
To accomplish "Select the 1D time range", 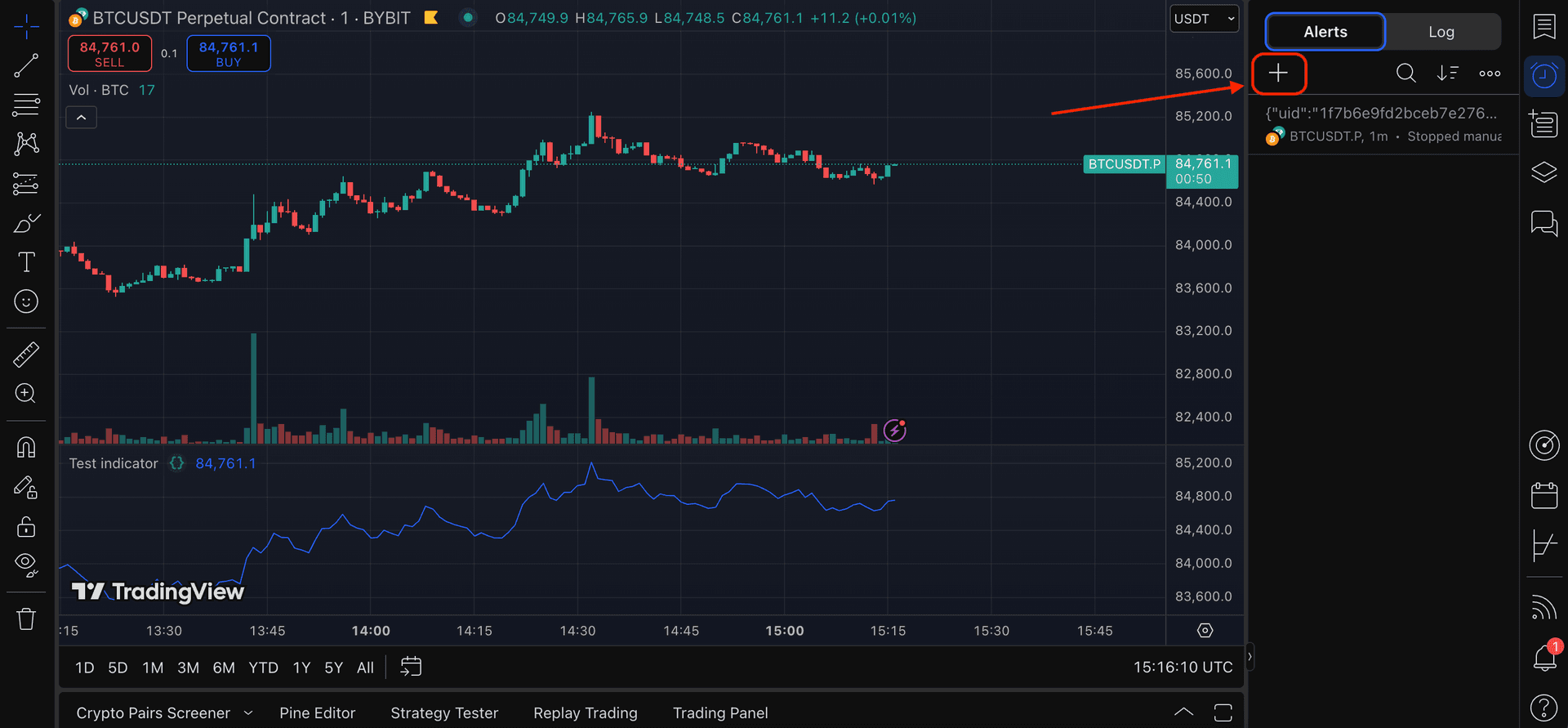I will pyautogui.click(x=85, y=668).
